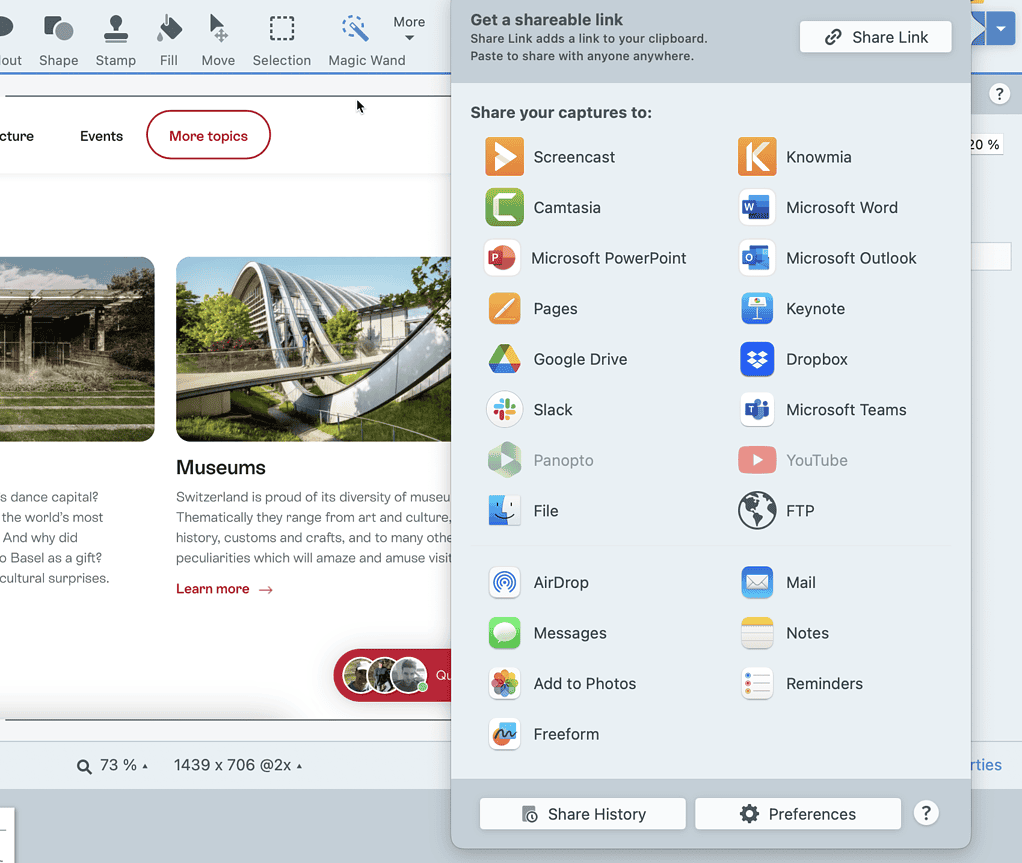1022x863 pixels.
Task: Select the Move tool
Action: pyautogui.click(x=218, y=38)
